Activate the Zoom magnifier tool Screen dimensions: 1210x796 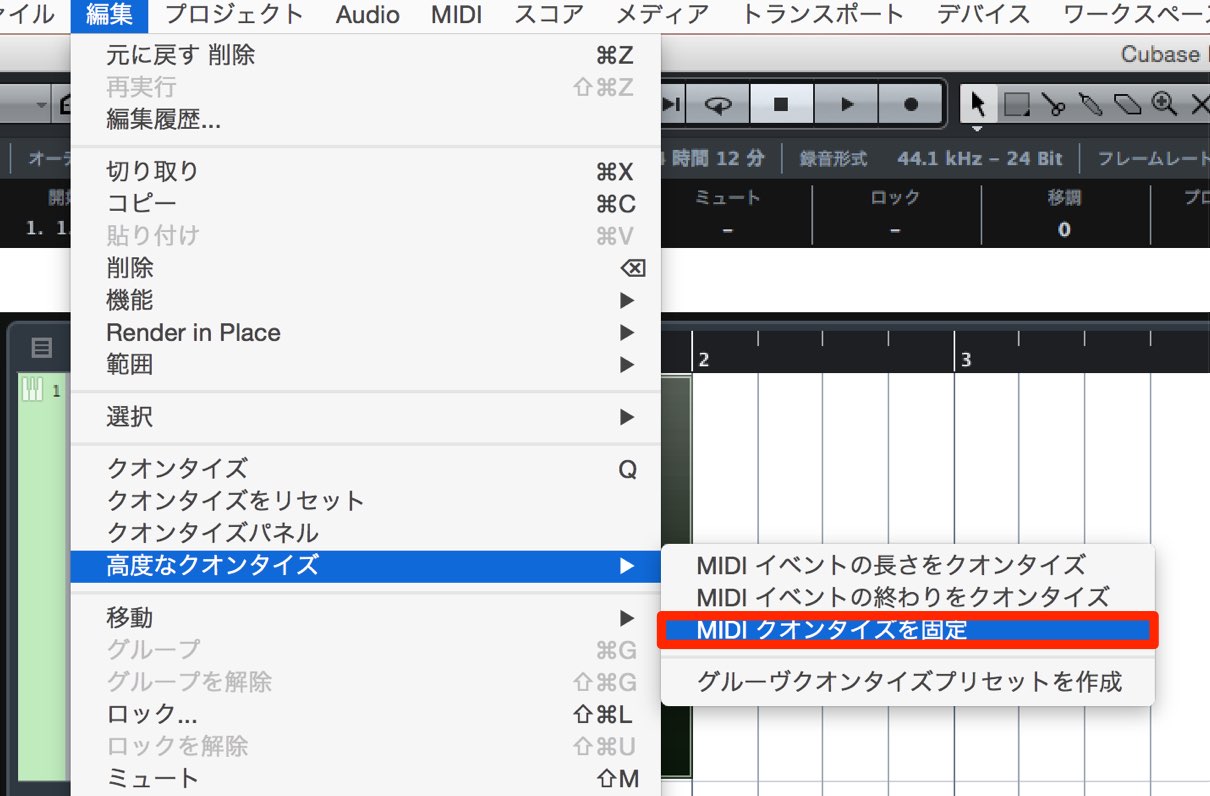(x=1164, y=104)
